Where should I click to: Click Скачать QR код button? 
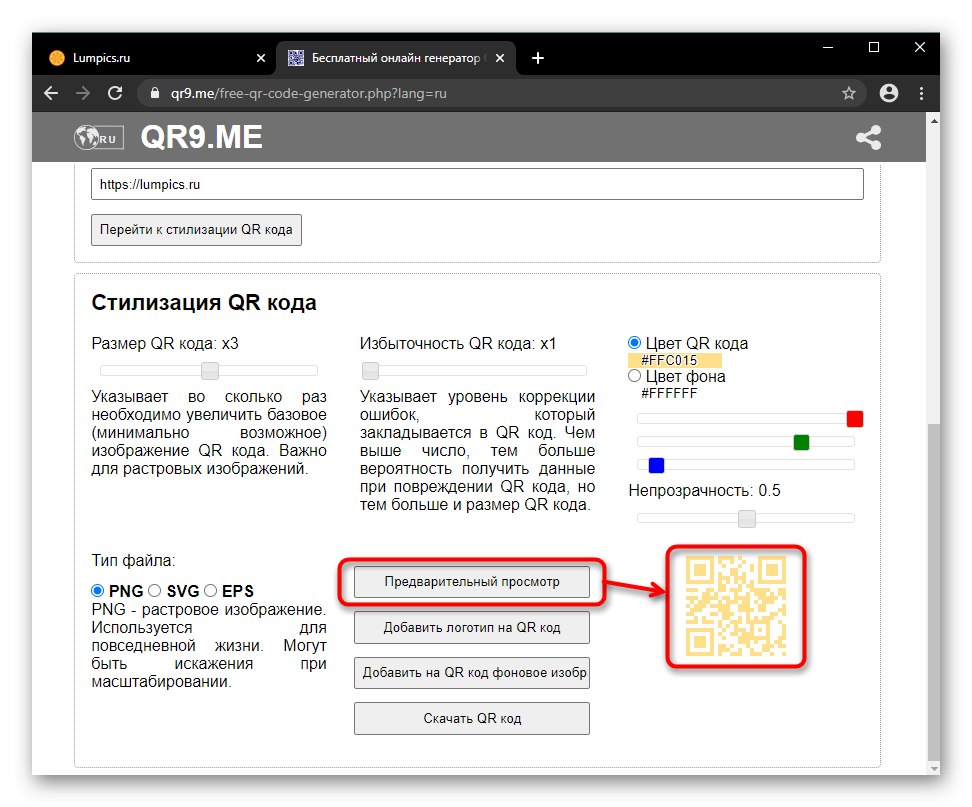[x=472, y=718]
